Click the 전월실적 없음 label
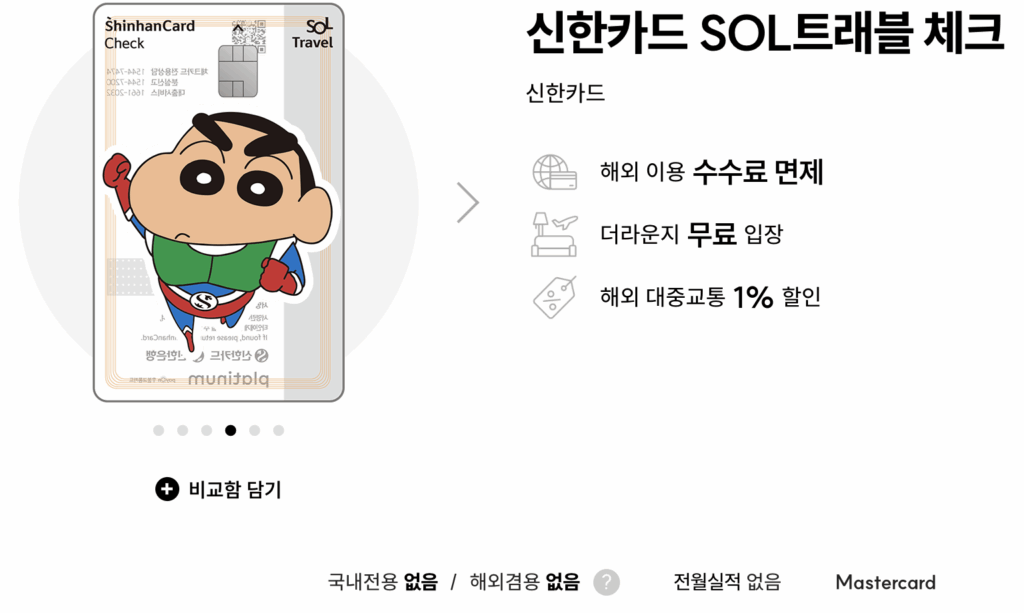This screenshot has width=1024, height=613. pos(728,582)
